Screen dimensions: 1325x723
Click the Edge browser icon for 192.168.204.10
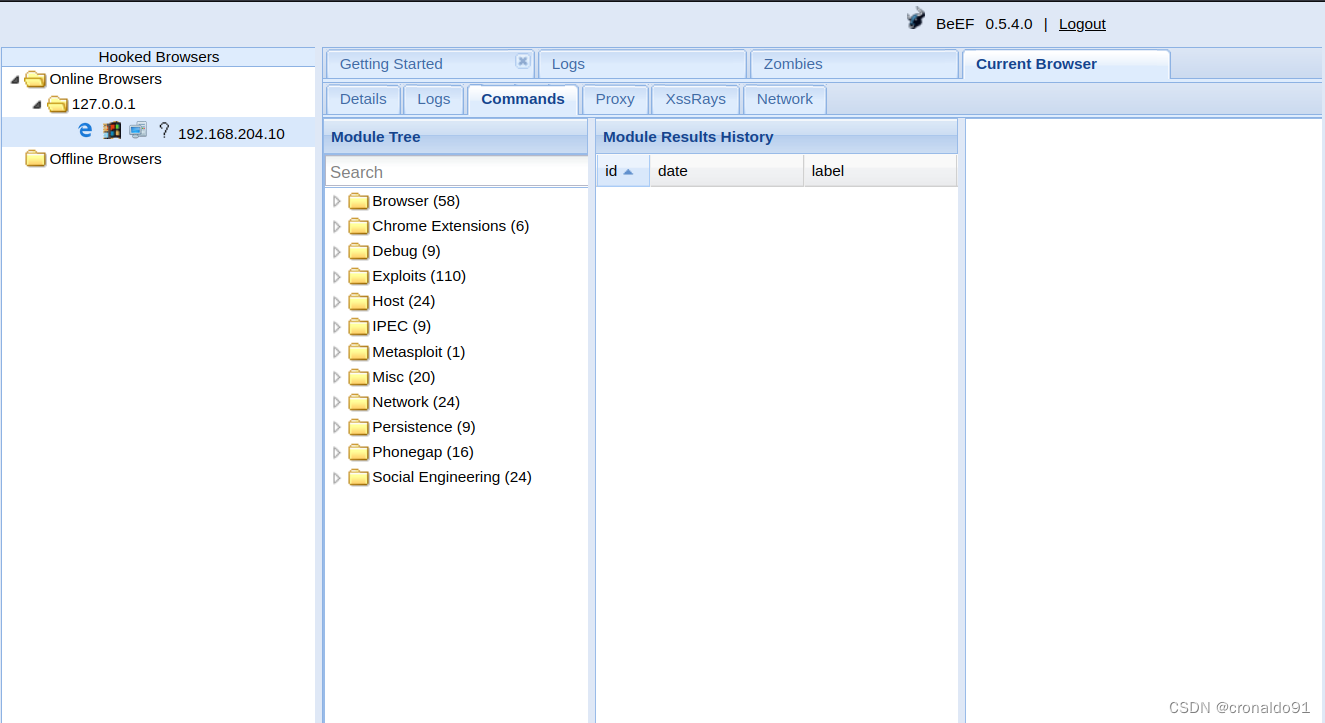tap(85, 130)
